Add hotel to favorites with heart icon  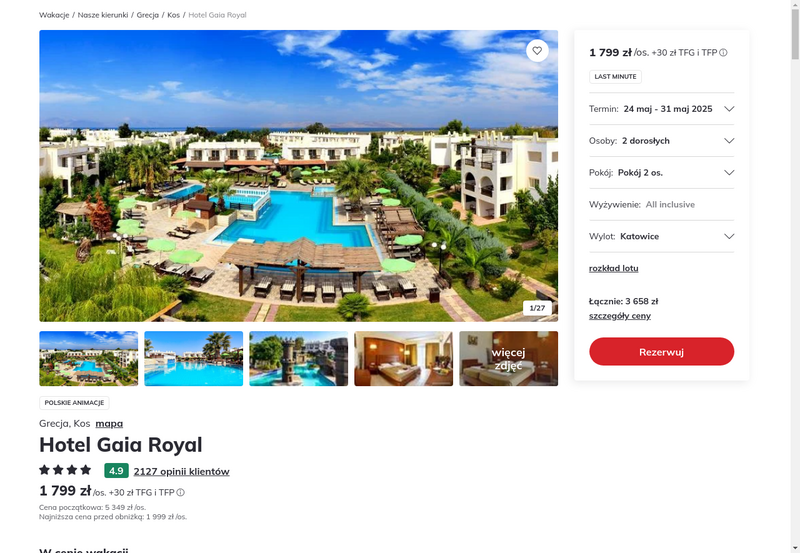click(537, 51)
